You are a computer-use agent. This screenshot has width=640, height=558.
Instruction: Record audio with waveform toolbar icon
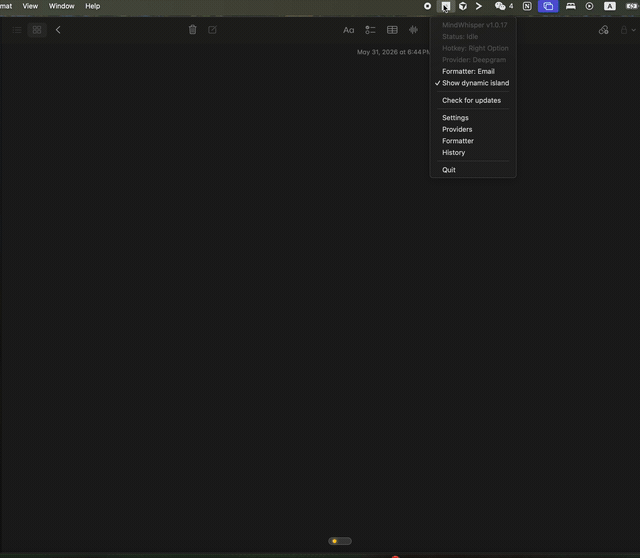[413, 30]
